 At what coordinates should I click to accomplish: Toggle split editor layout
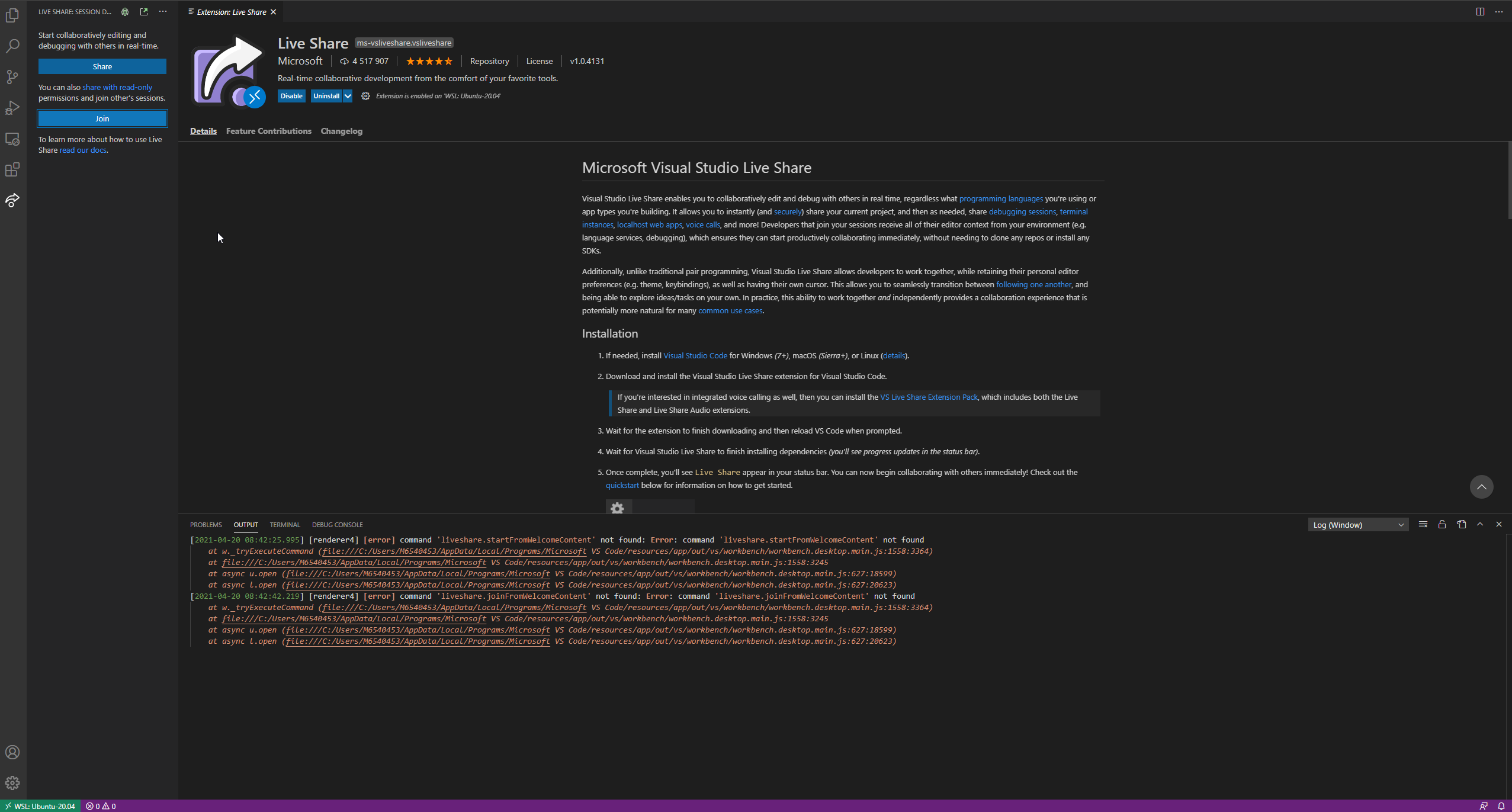[1480, 12]
